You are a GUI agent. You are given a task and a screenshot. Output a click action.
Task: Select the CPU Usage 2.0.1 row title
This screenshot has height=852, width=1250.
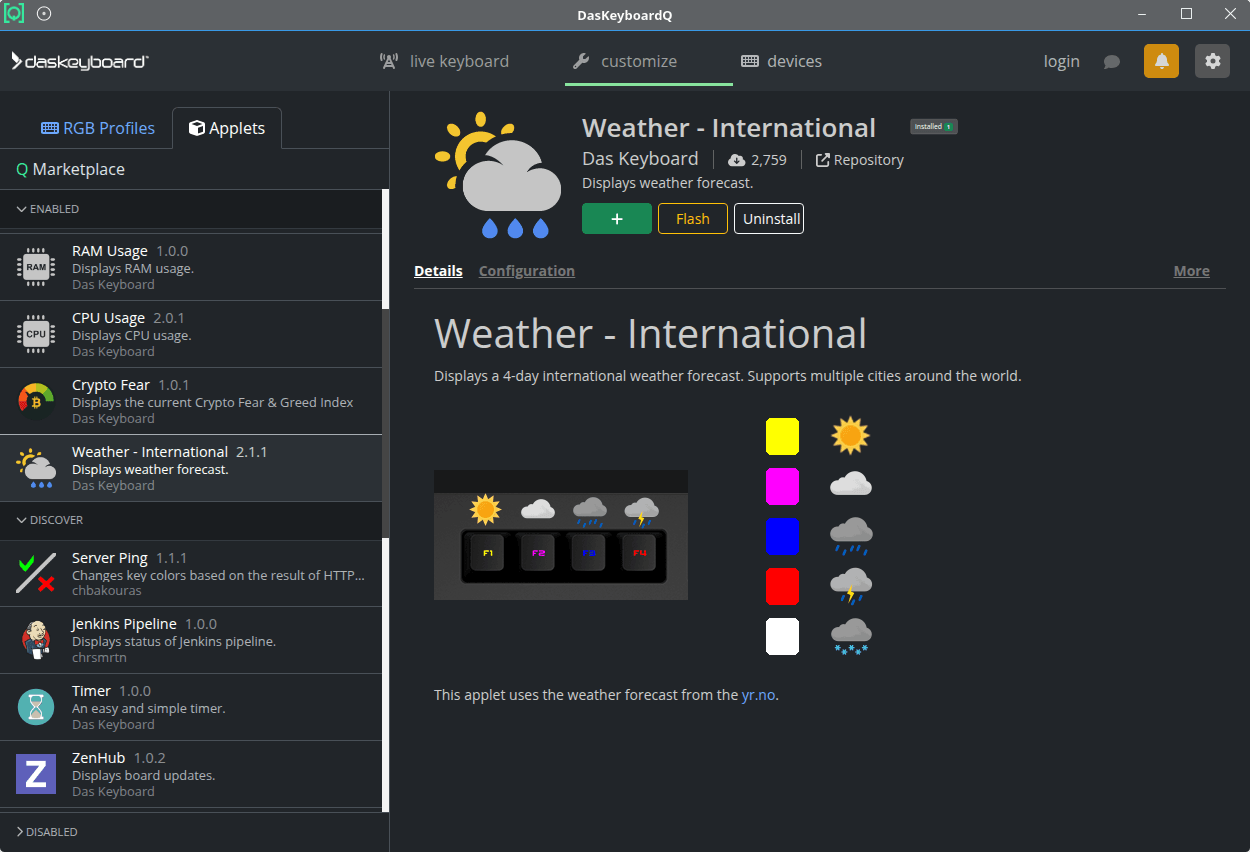(x=128, y=318)
